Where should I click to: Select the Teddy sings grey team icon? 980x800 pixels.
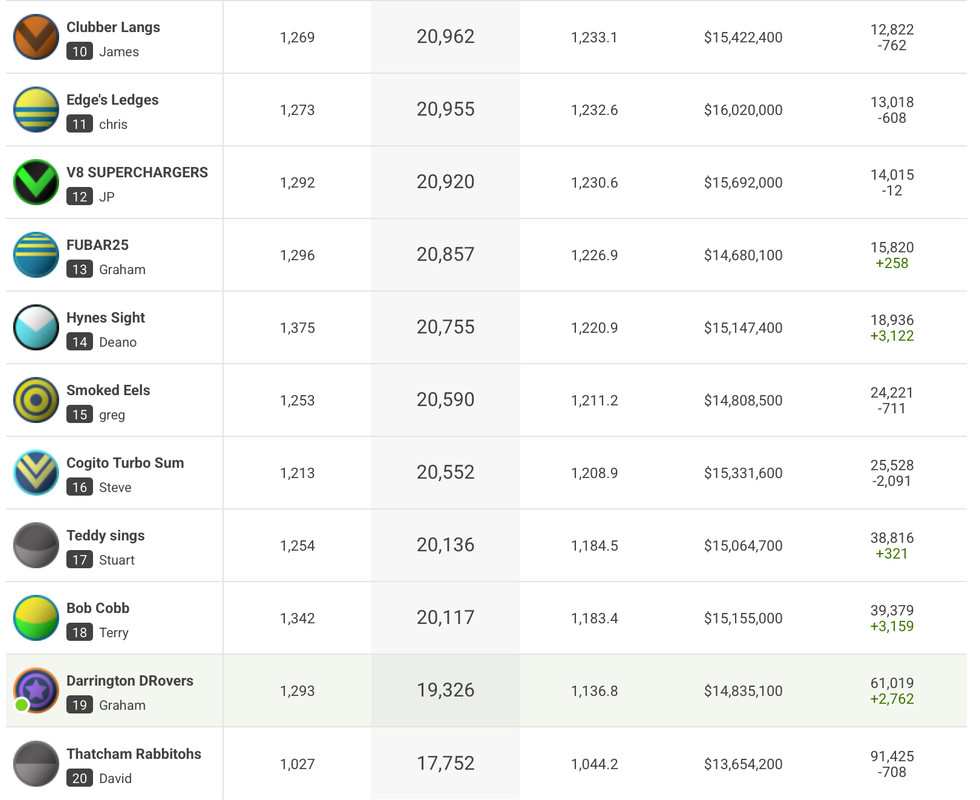pyautogui.click(x=36, y=545)
